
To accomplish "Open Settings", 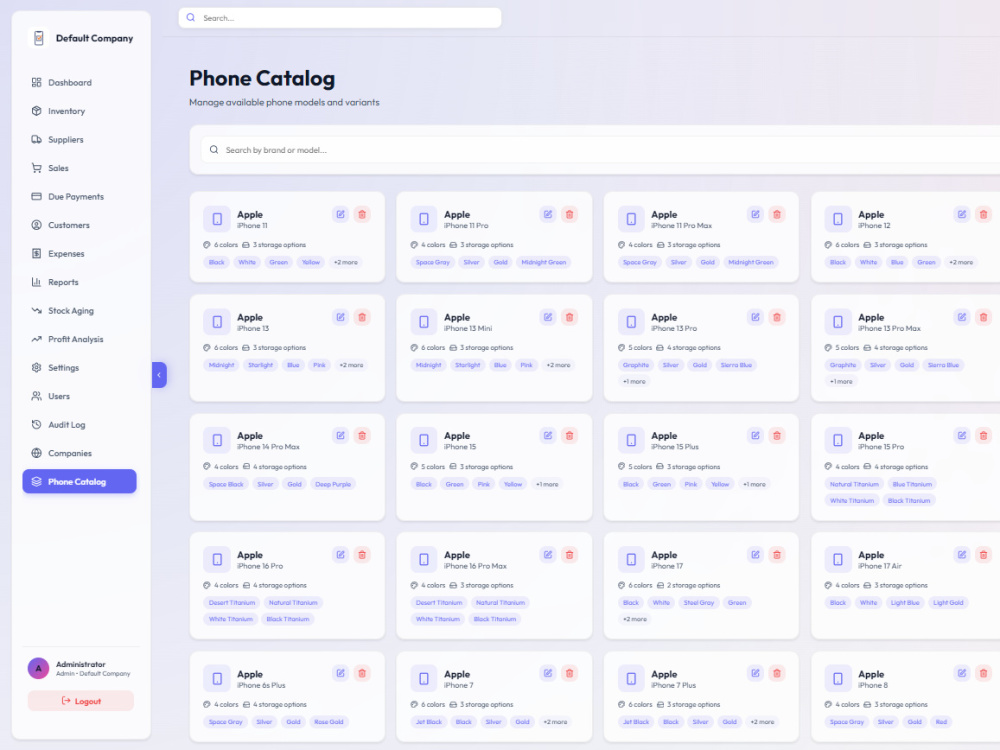I will [80, 368].
